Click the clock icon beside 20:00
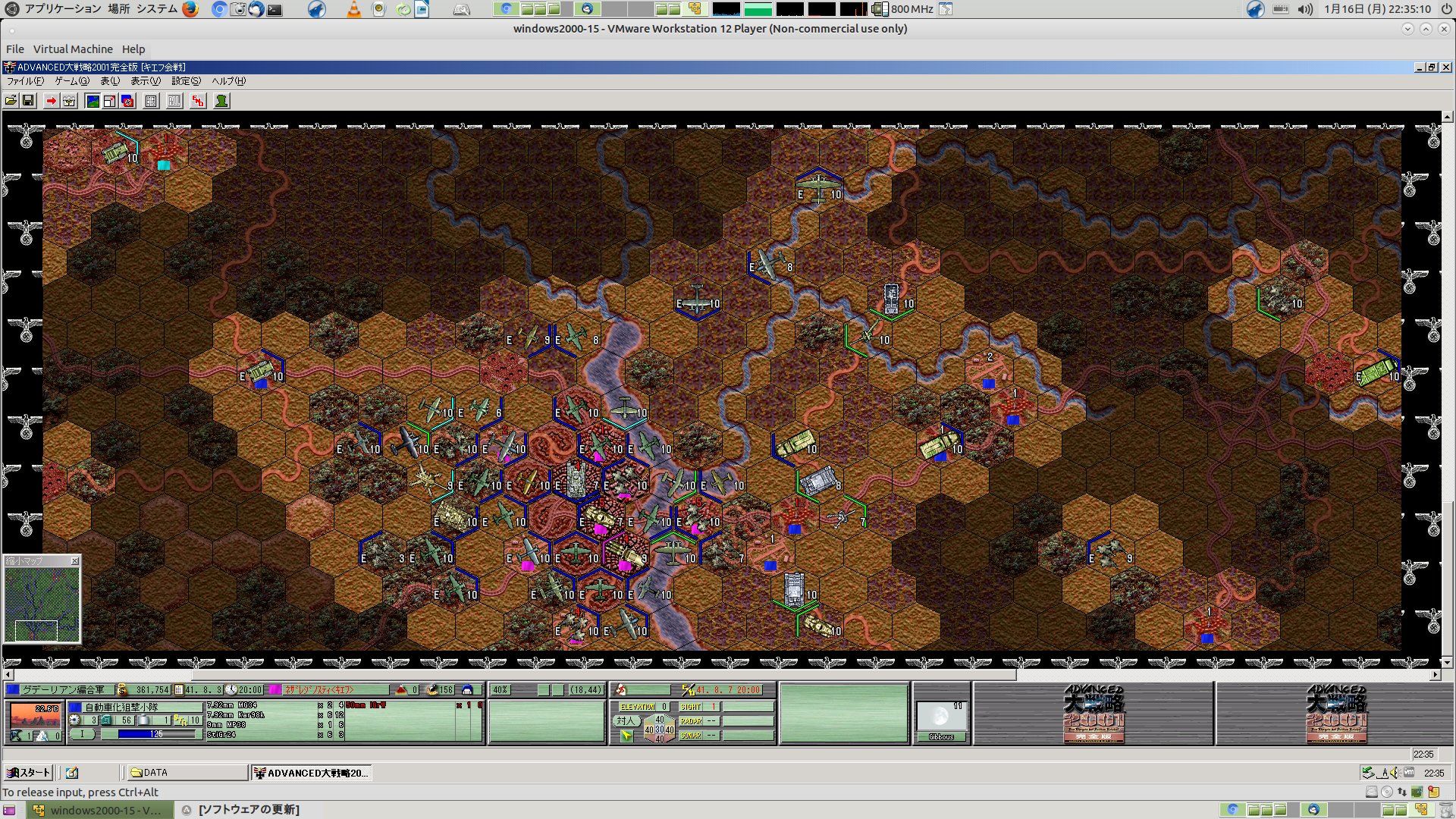Screen dimensions: 1456x819 [x=231, y=690]
